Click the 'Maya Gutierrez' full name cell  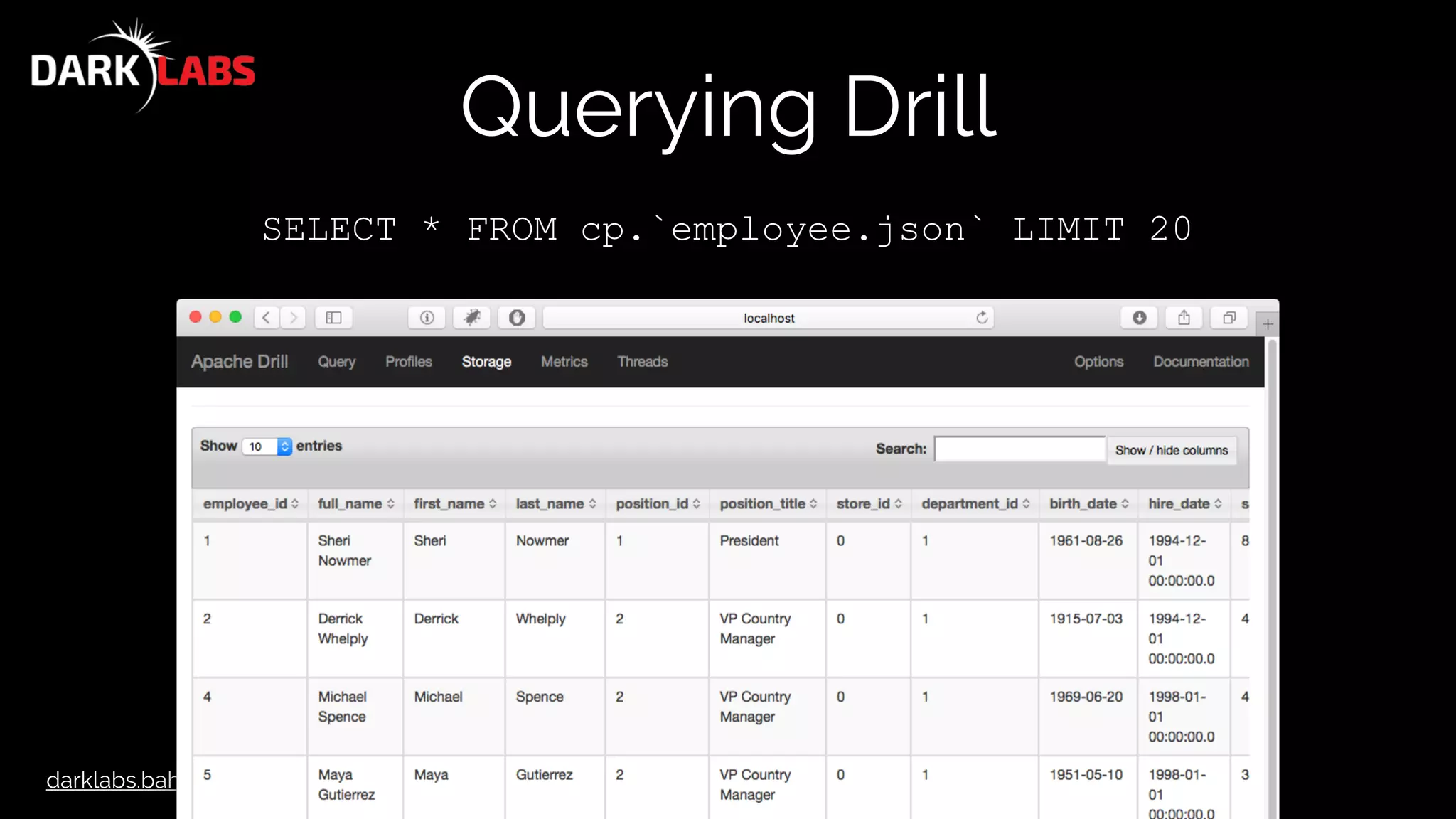click(355, 788)
